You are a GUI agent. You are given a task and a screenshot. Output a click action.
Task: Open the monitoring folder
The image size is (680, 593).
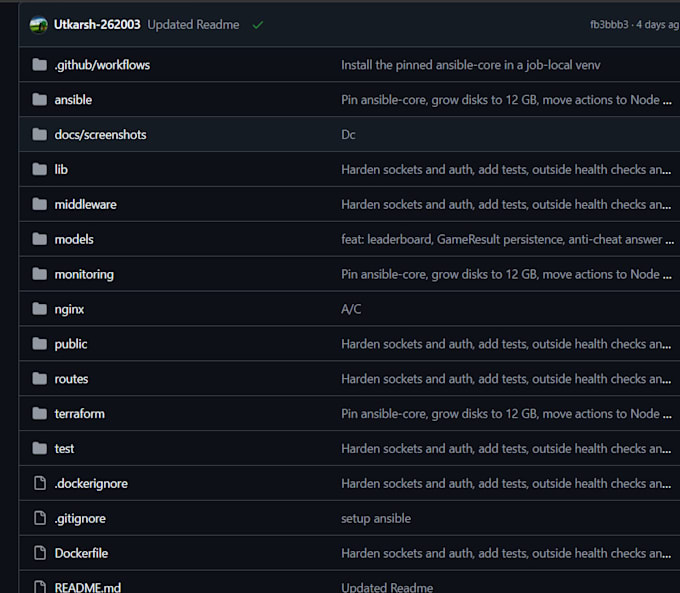84,274
